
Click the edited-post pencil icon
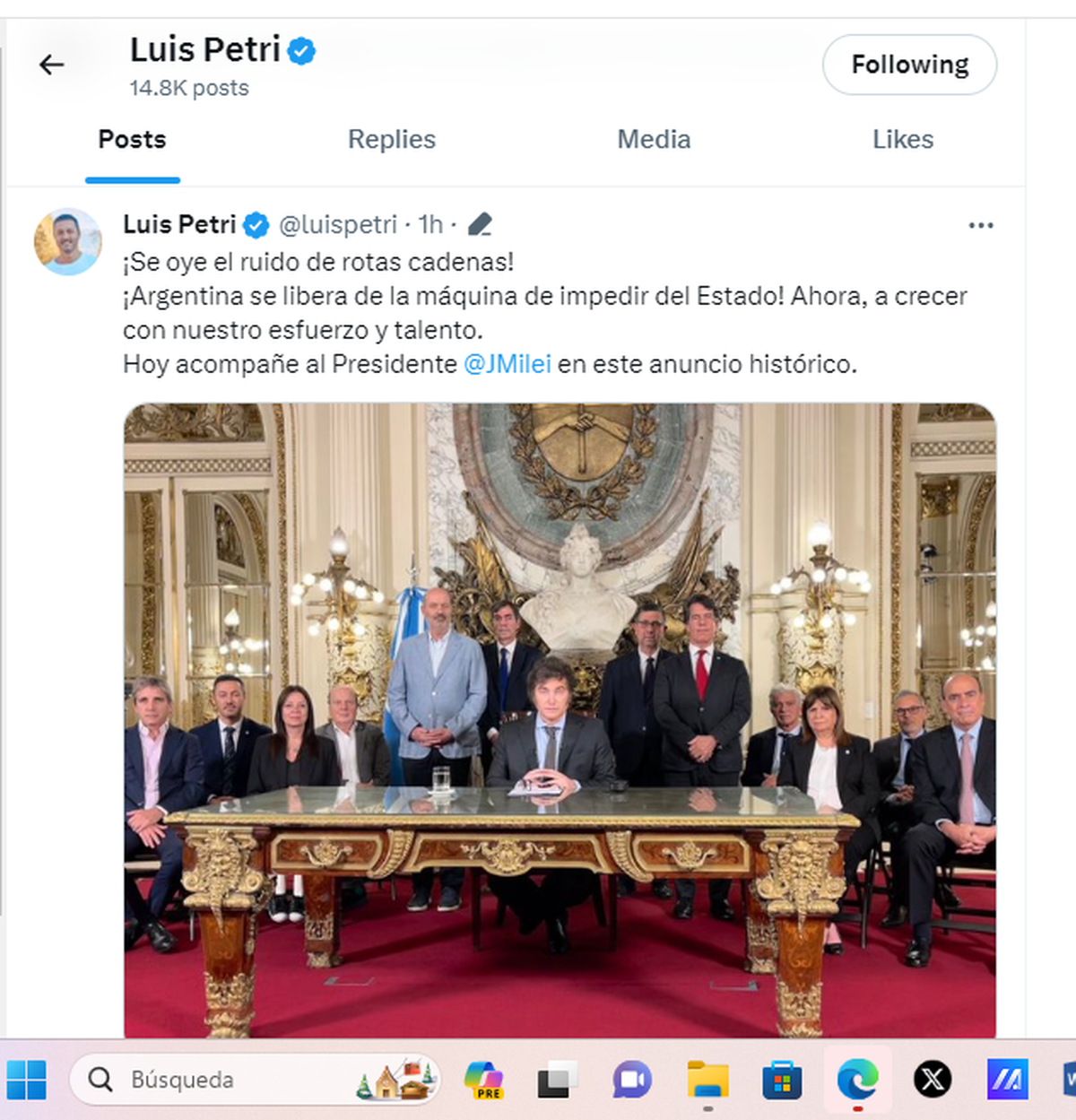point(480,224)
